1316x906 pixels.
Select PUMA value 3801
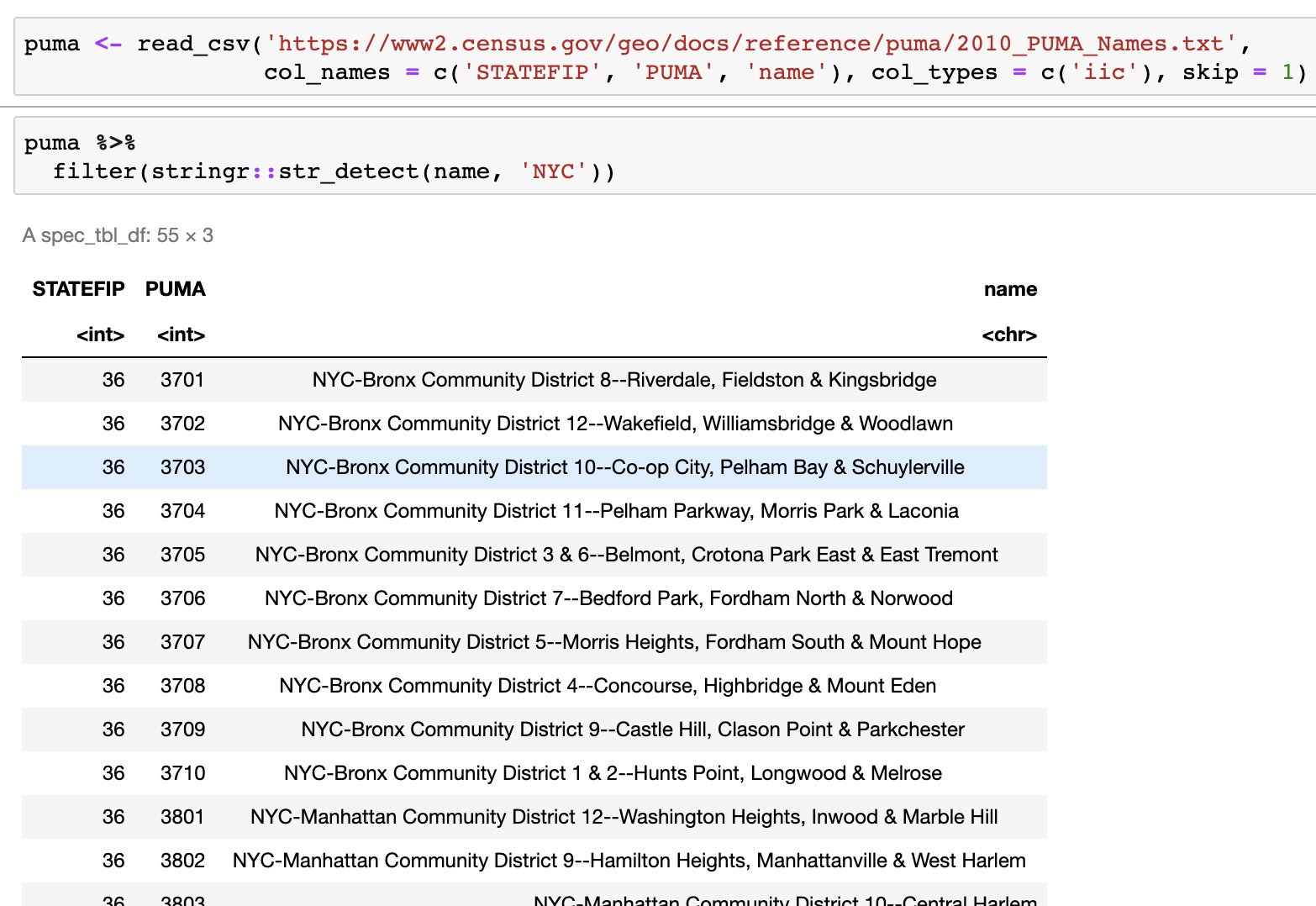click(182, 817)
